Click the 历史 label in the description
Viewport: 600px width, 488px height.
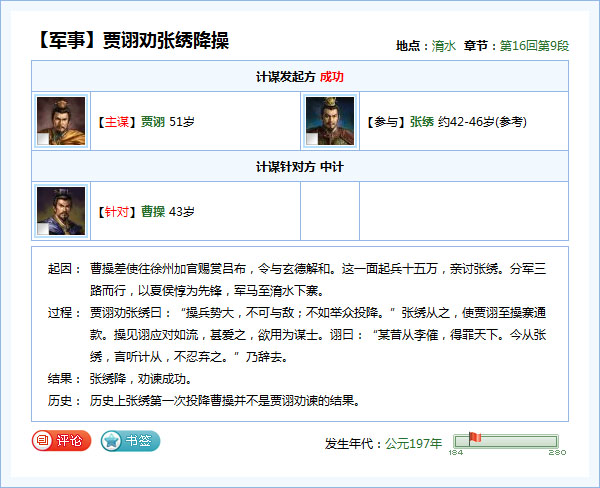click(x=59, y=401)
